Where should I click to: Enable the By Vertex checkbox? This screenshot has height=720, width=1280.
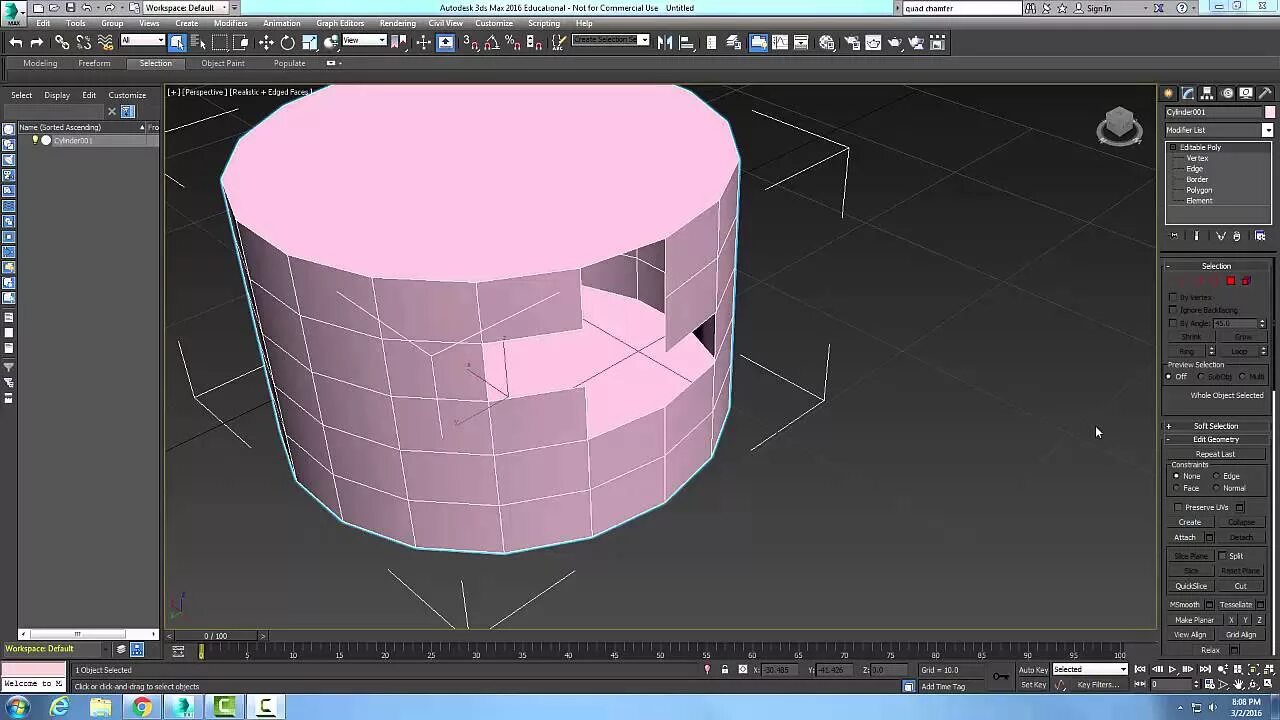point(1173,297)
